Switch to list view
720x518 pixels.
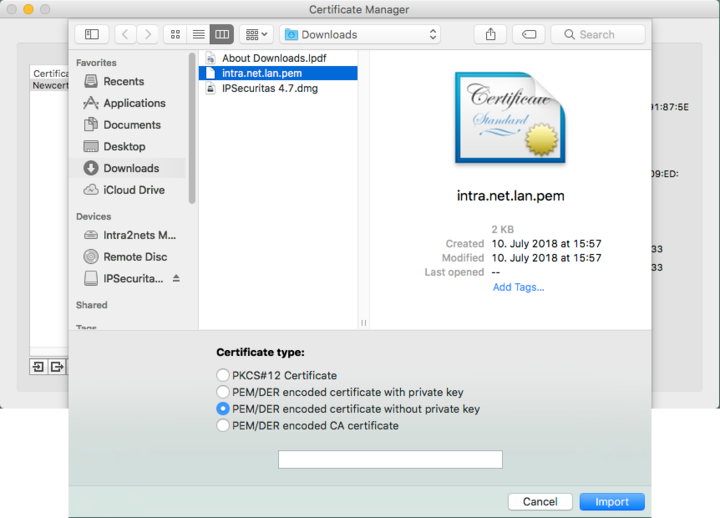point(198,34)
